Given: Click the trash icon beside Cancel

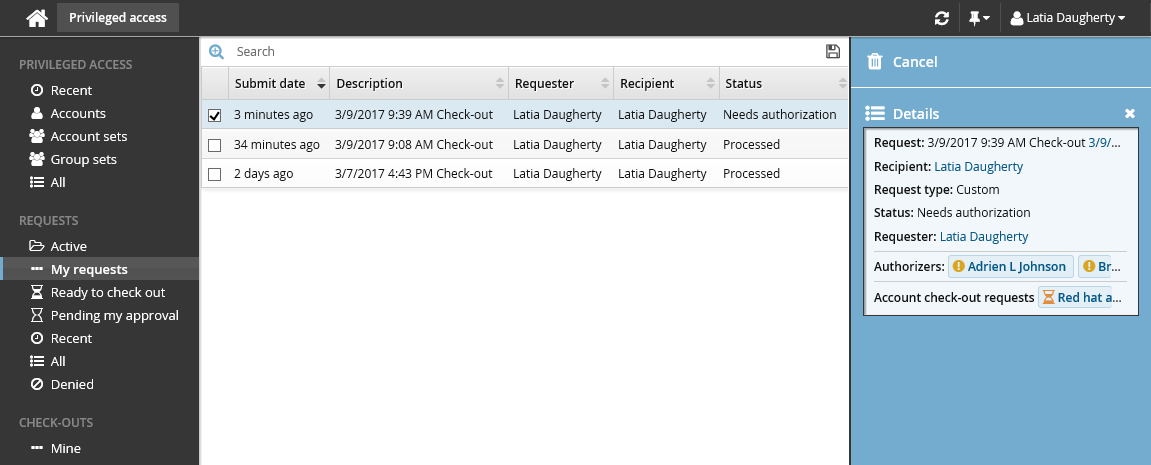Looking at the screenshot, I should 875,62.
